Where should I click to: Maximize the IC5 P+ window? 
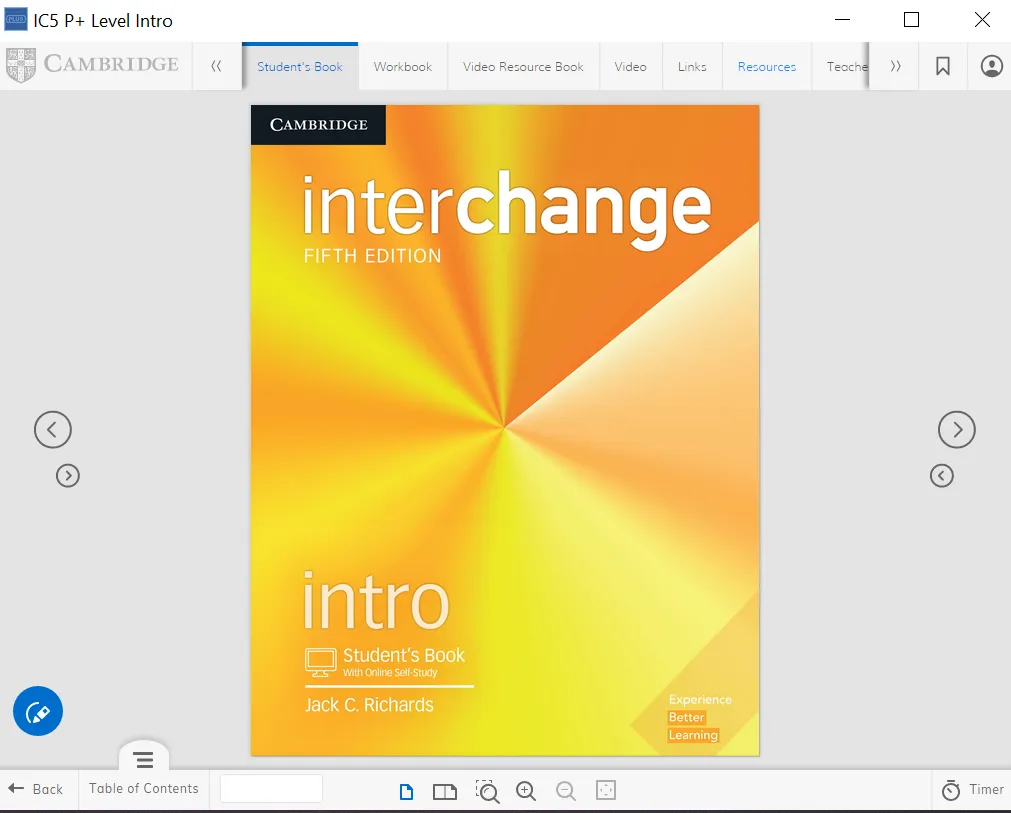pyautogui.click(x=911, y=19)
